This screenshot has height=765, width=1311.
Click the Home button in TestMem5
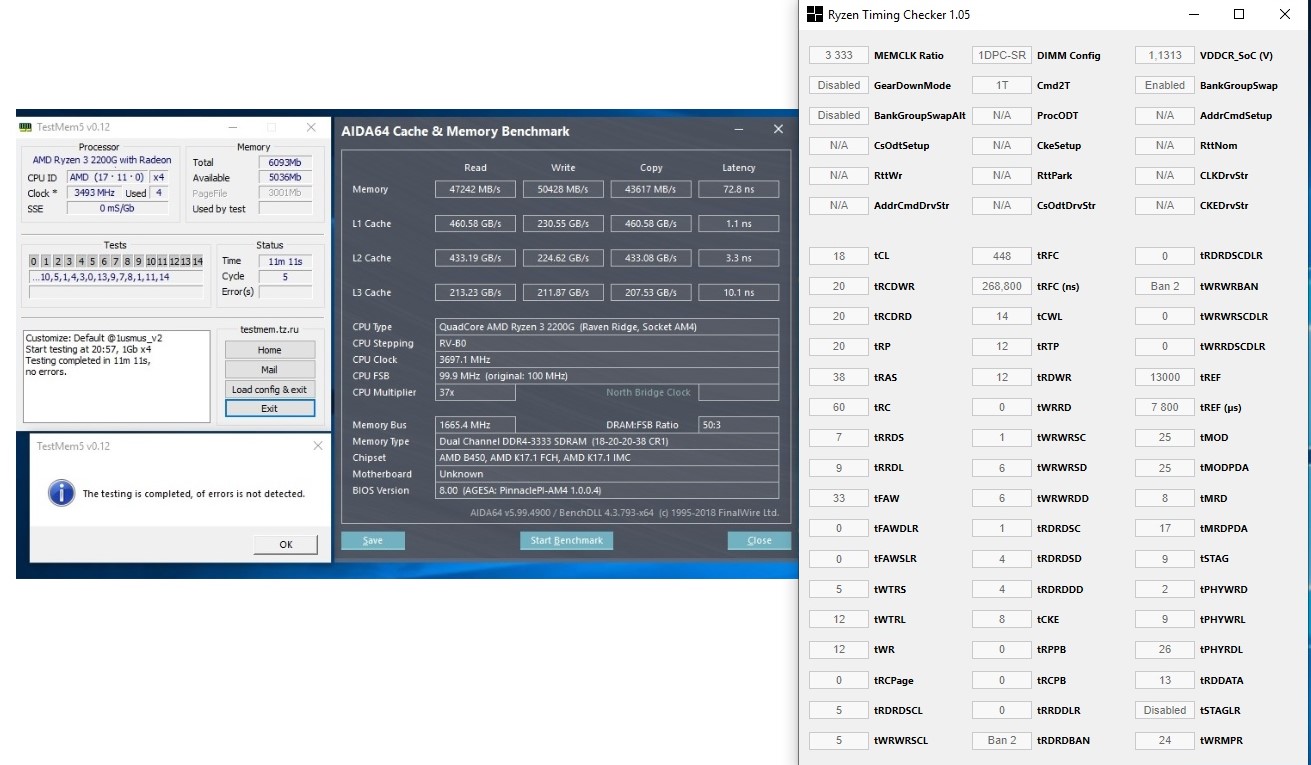(269, 350)
